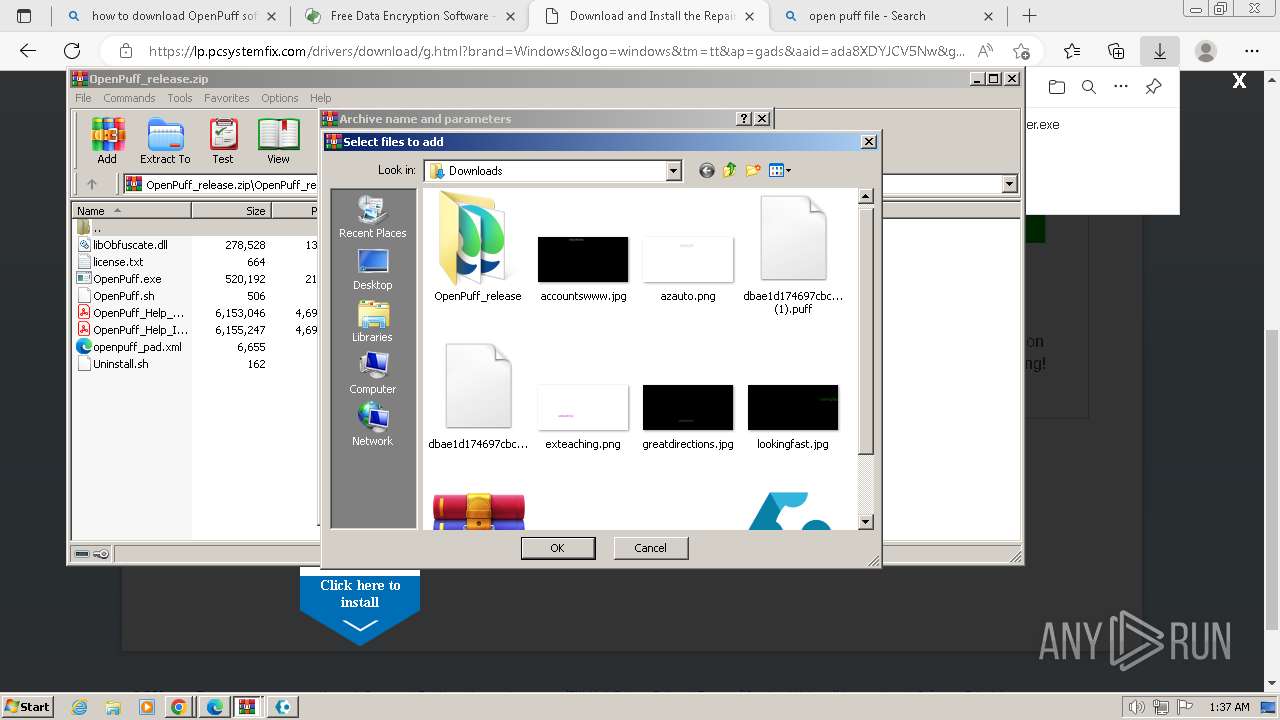Open the File menu in WinRAR
Screen dimensions: 1280x720
[83, 98]
